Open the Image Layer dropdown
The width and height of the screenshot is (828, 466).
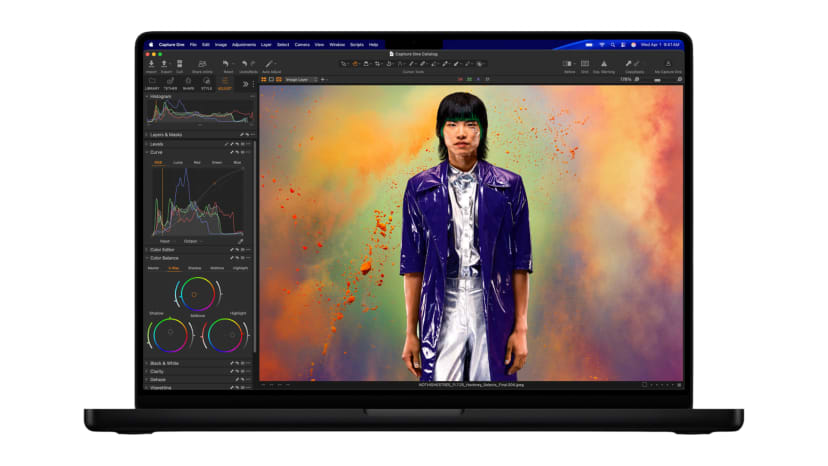pyautogui.click(x=301, y=79)
